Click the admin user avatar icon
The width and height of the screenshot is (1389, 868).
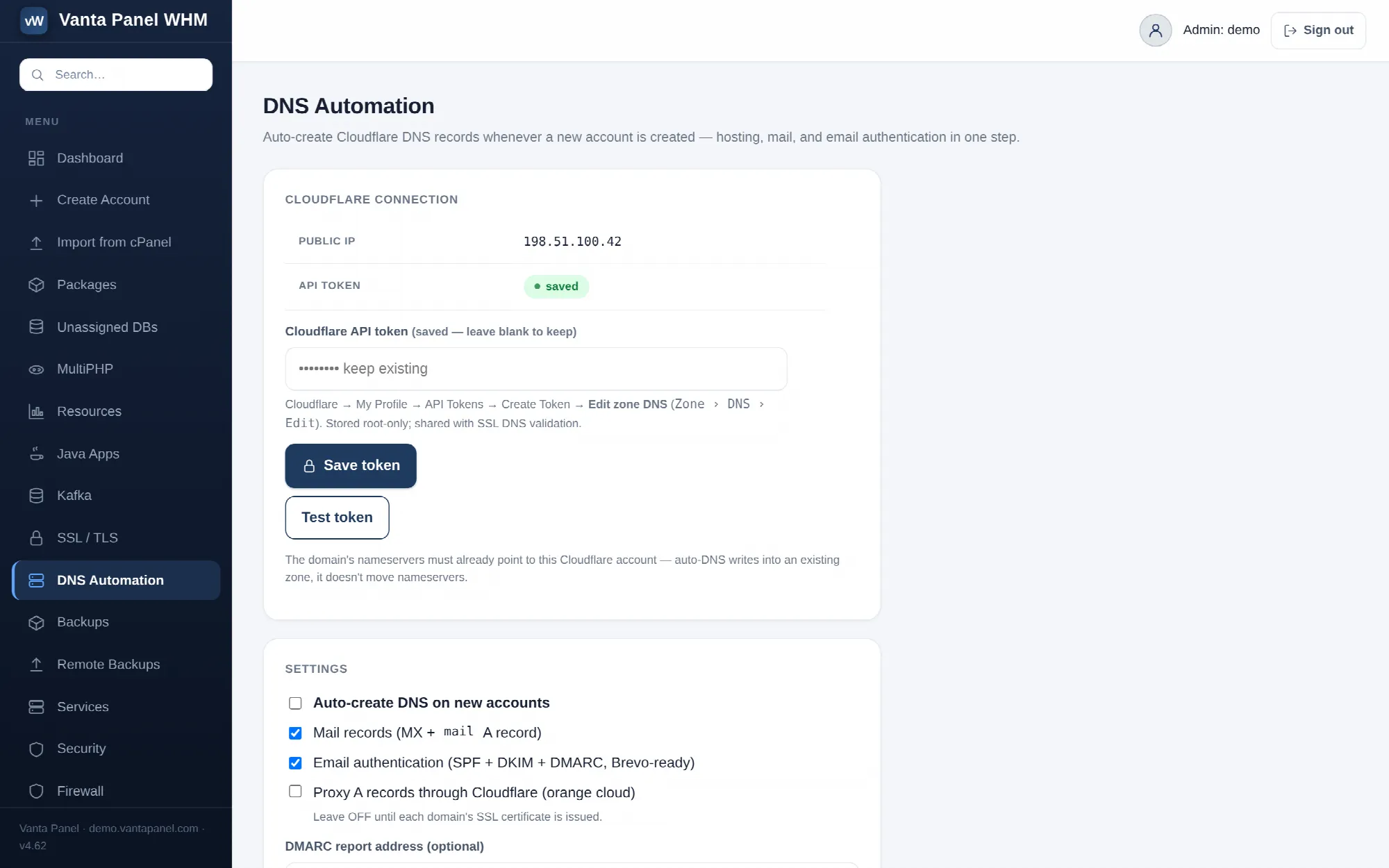click(1156, 31)
